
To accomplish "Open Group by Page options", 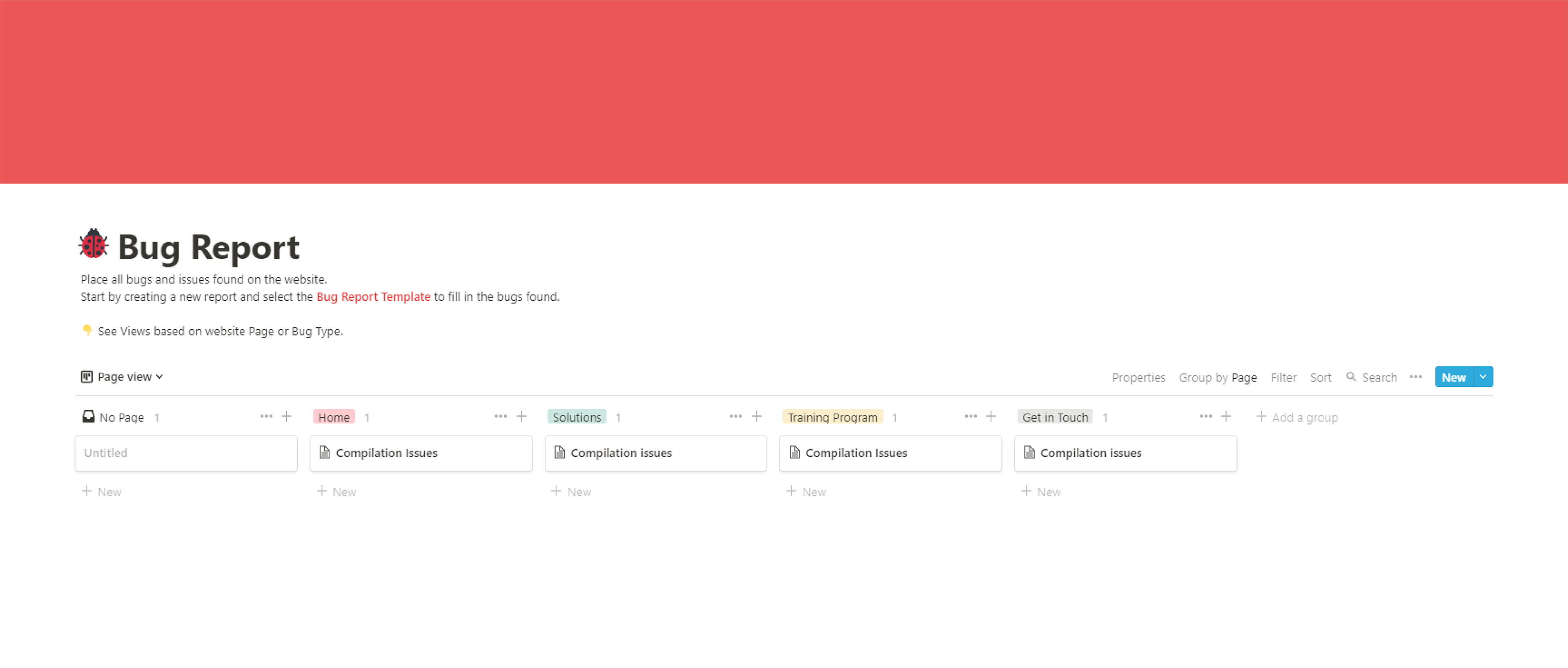I will [1217, 378].
